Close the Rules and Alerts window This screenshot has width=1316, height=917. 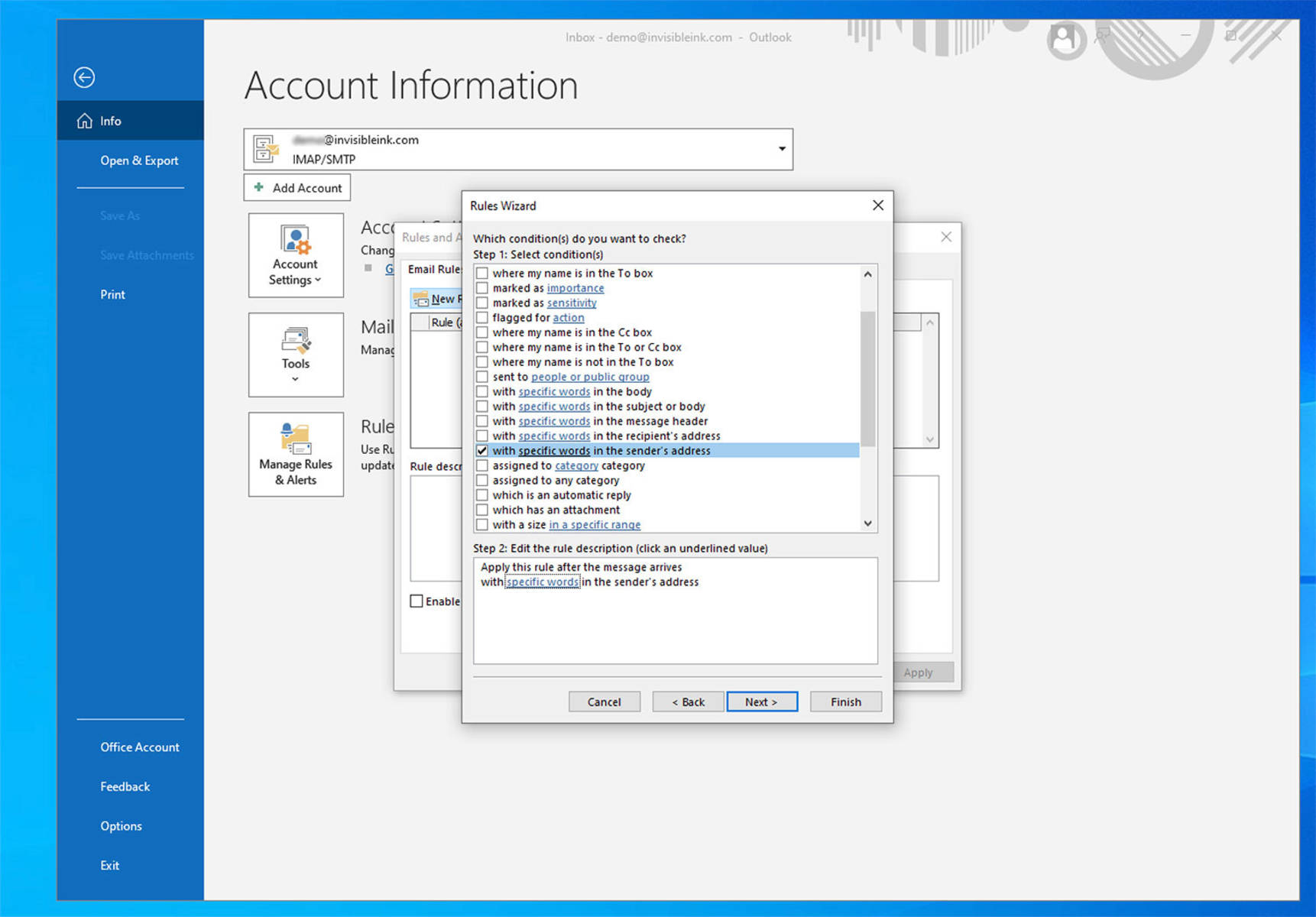pyautogui.click(x=946, y=237)
